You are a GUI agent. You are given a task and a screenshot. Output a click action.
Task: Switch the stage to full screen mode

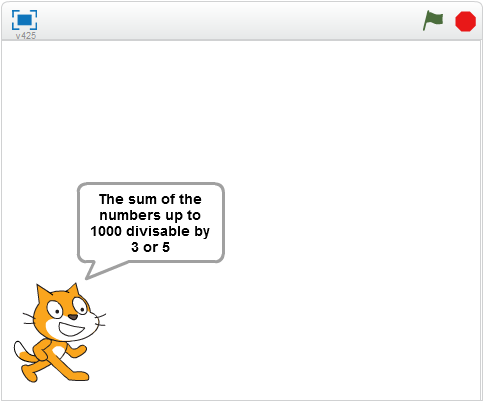(x=24, y=20)
